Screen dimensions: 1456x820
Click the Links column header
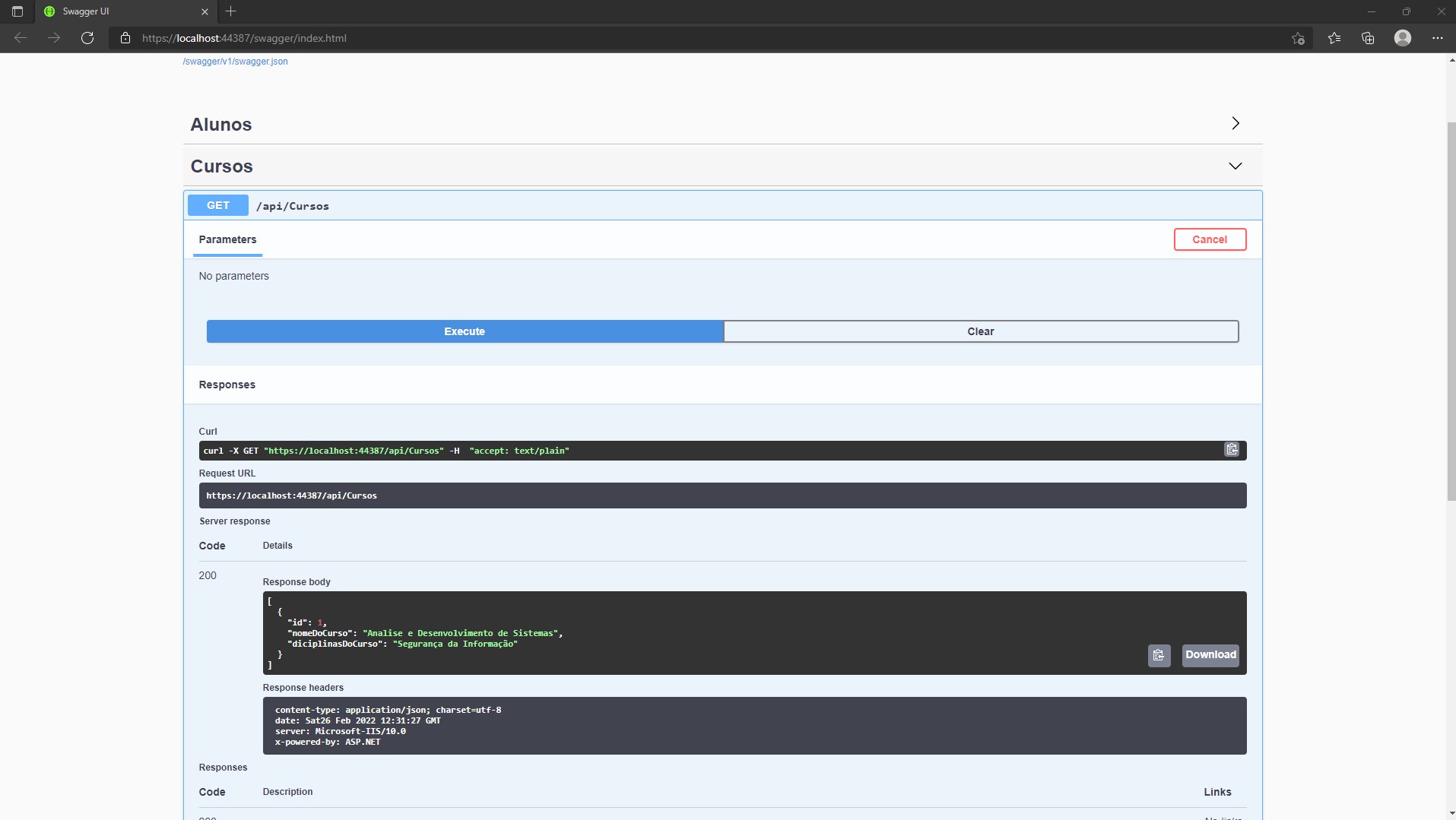[1217, 792]
